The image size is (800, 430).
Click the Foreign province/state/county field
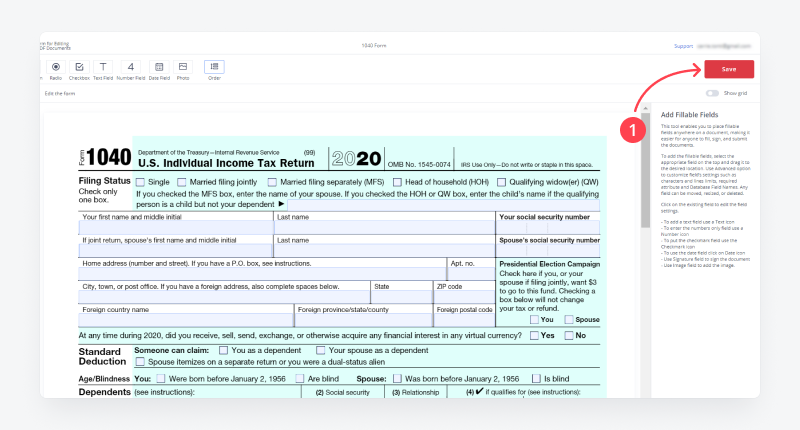[x=363, y=320]
